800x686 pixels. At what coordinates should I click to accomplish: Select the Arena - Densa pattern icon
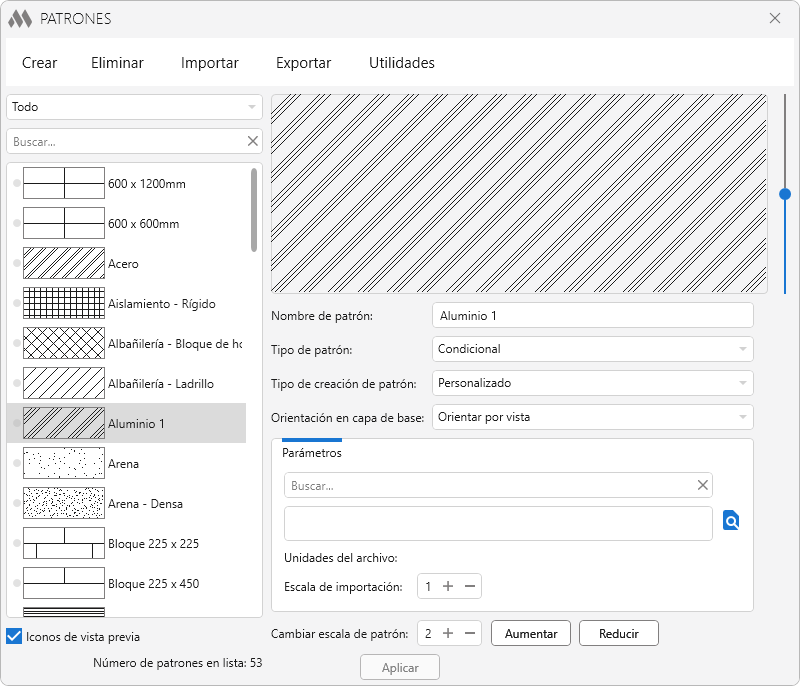pos(64,504)
